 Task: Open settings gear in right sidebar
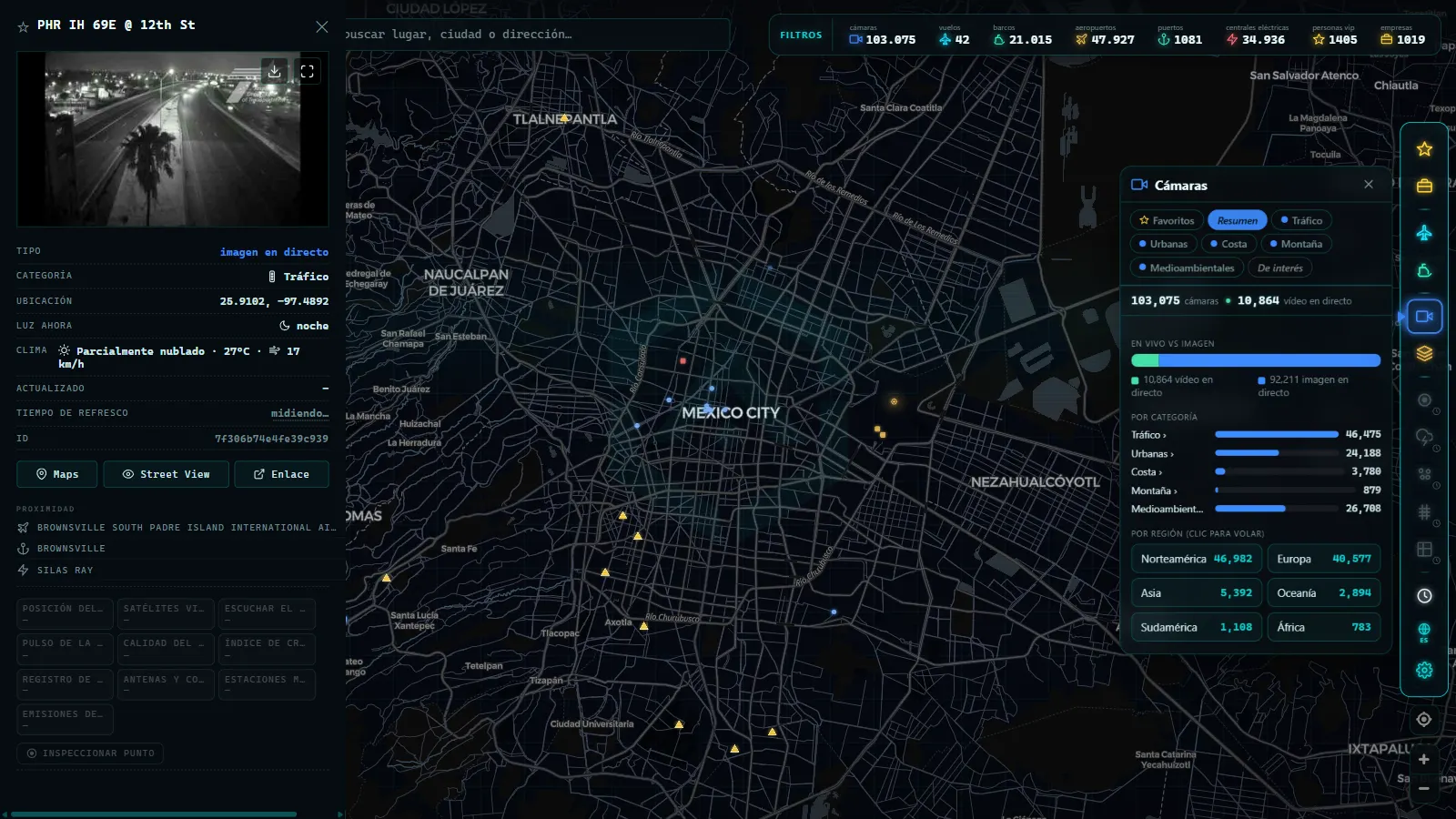click(1424, 670)
